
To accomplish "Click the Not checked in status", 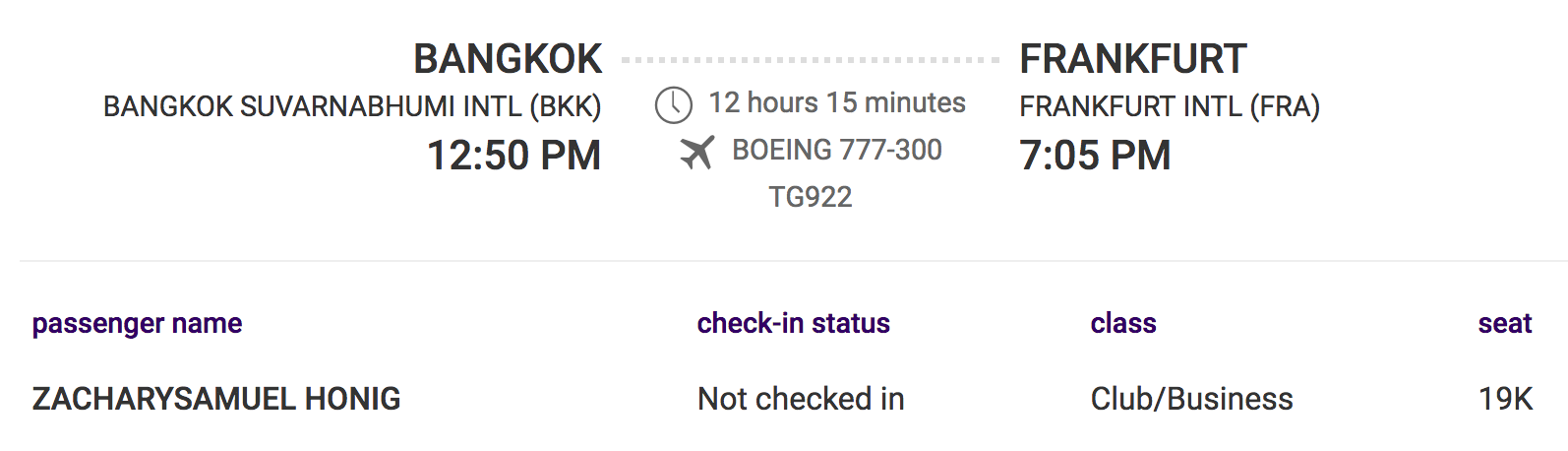I will [801, 399].
